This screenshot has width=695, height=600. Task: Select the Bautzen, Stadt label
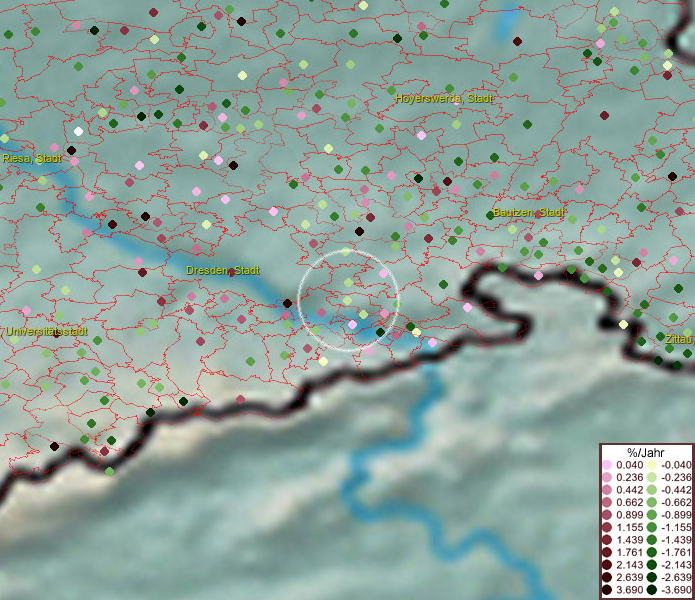528,212
